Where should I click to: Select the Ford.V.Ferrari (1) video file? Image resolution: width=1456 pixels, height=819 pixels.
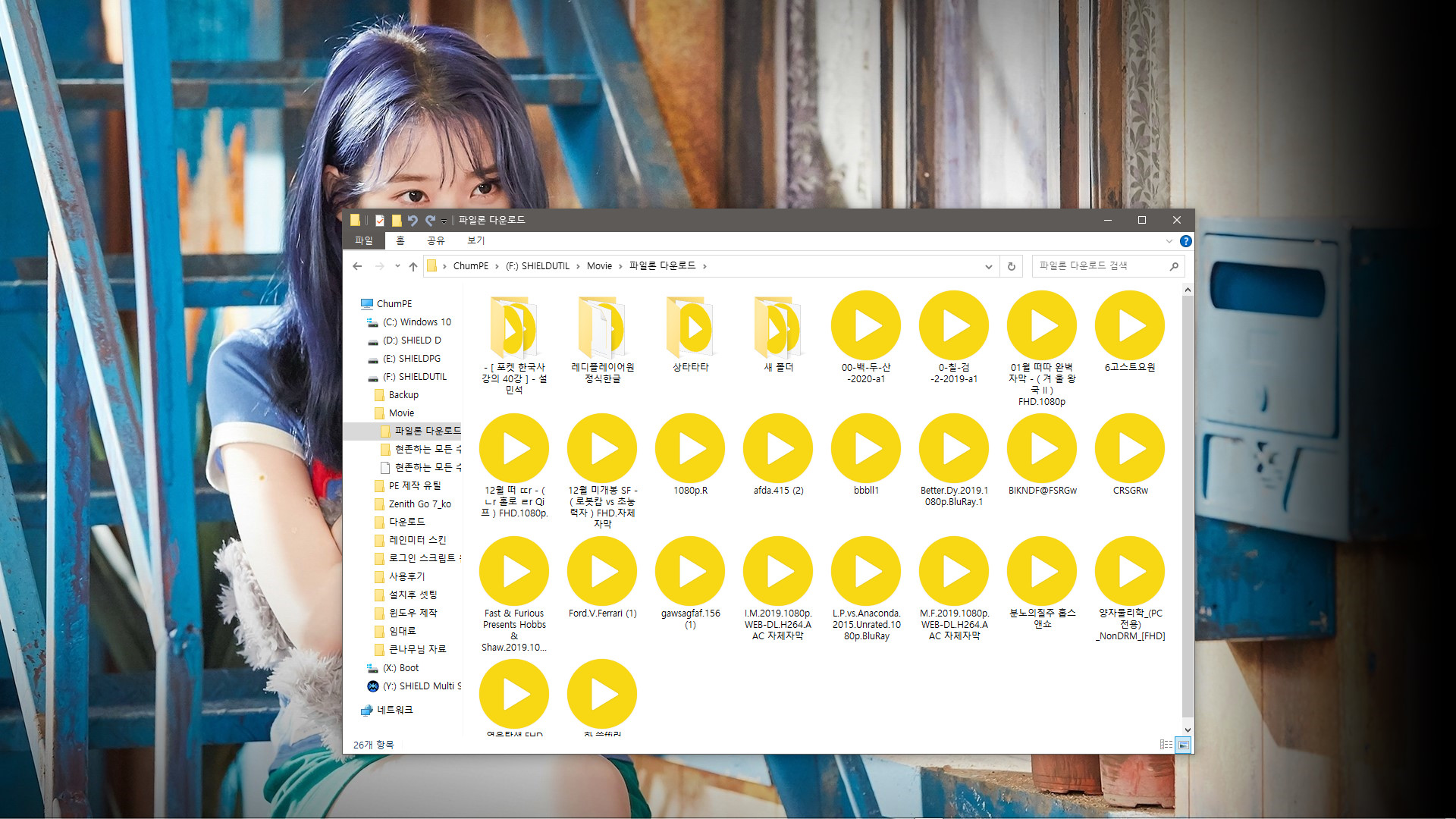tap(603, 578)
